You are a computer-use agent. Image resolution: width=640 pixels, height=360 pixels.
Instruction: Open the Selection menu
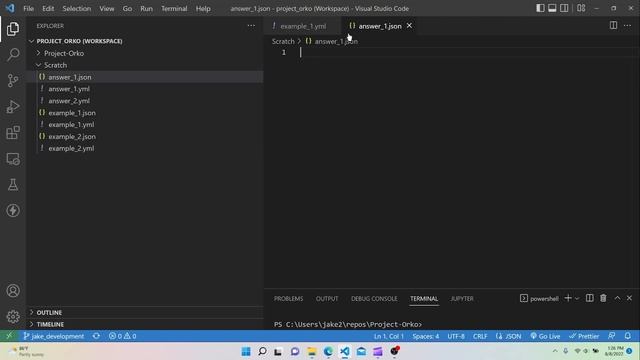point(77,8)
